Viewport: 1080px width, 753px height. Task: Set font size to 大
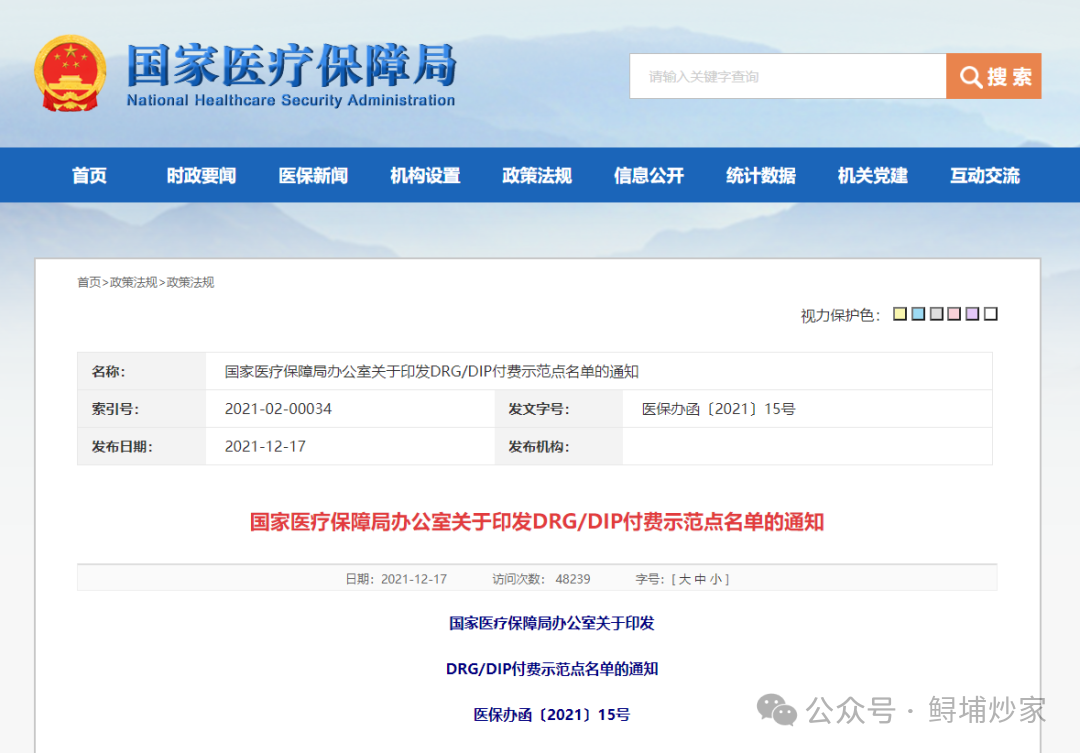click(684, 578)
